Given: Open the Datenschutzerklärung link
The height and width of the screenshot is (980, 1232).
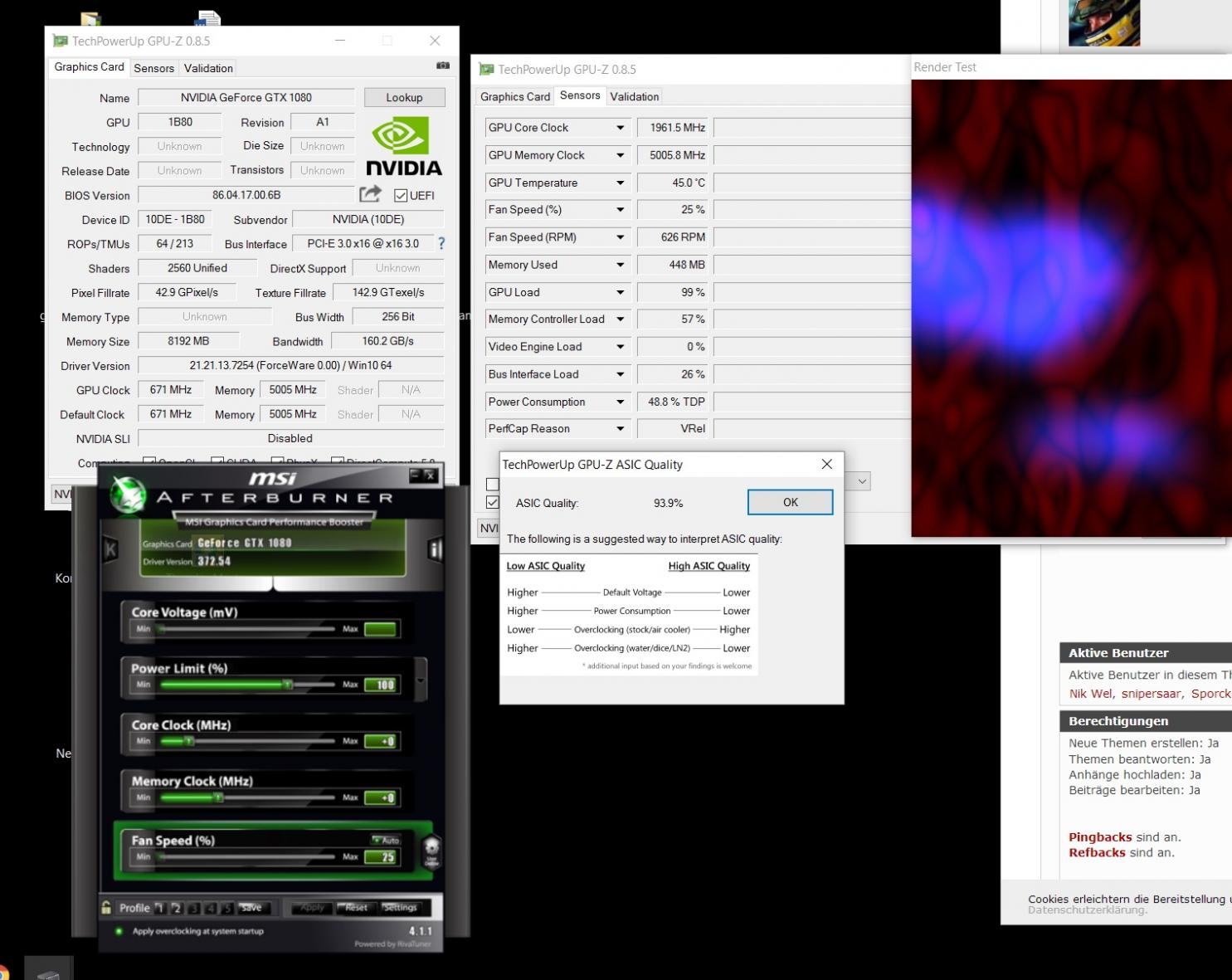Looking at the screenshot, I should [1087, 910].
